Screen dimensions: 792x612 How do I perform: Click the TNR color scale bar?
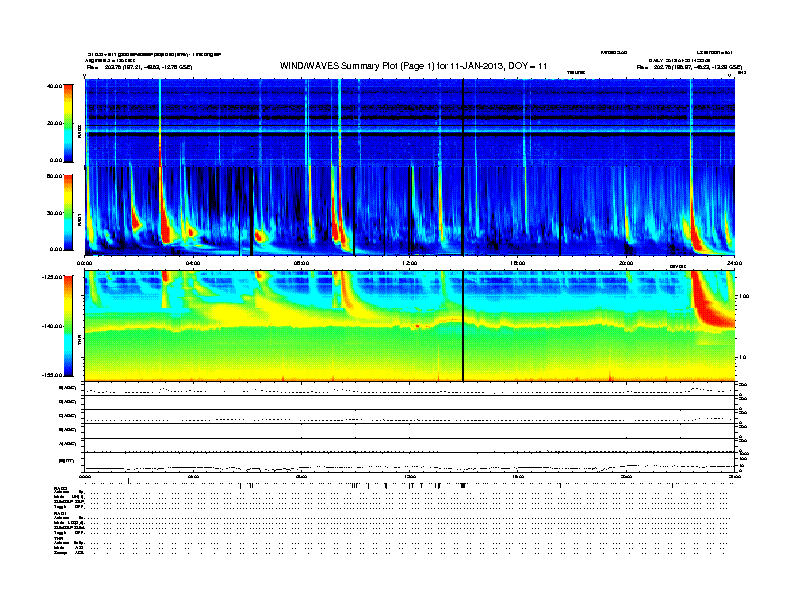pos(68,326)
